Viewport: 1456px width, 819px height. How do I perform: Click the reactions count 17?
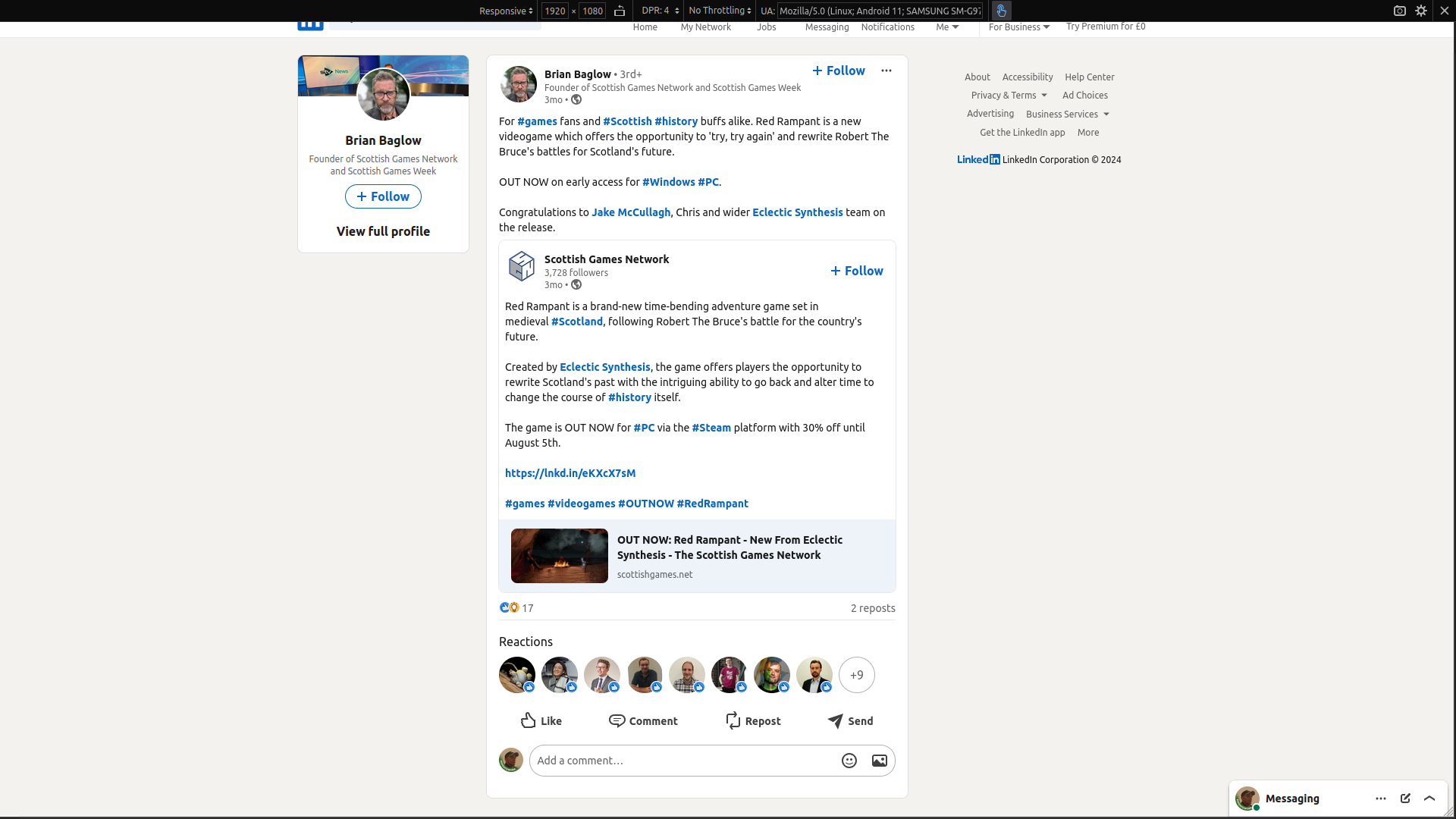[x=528, y=608]
